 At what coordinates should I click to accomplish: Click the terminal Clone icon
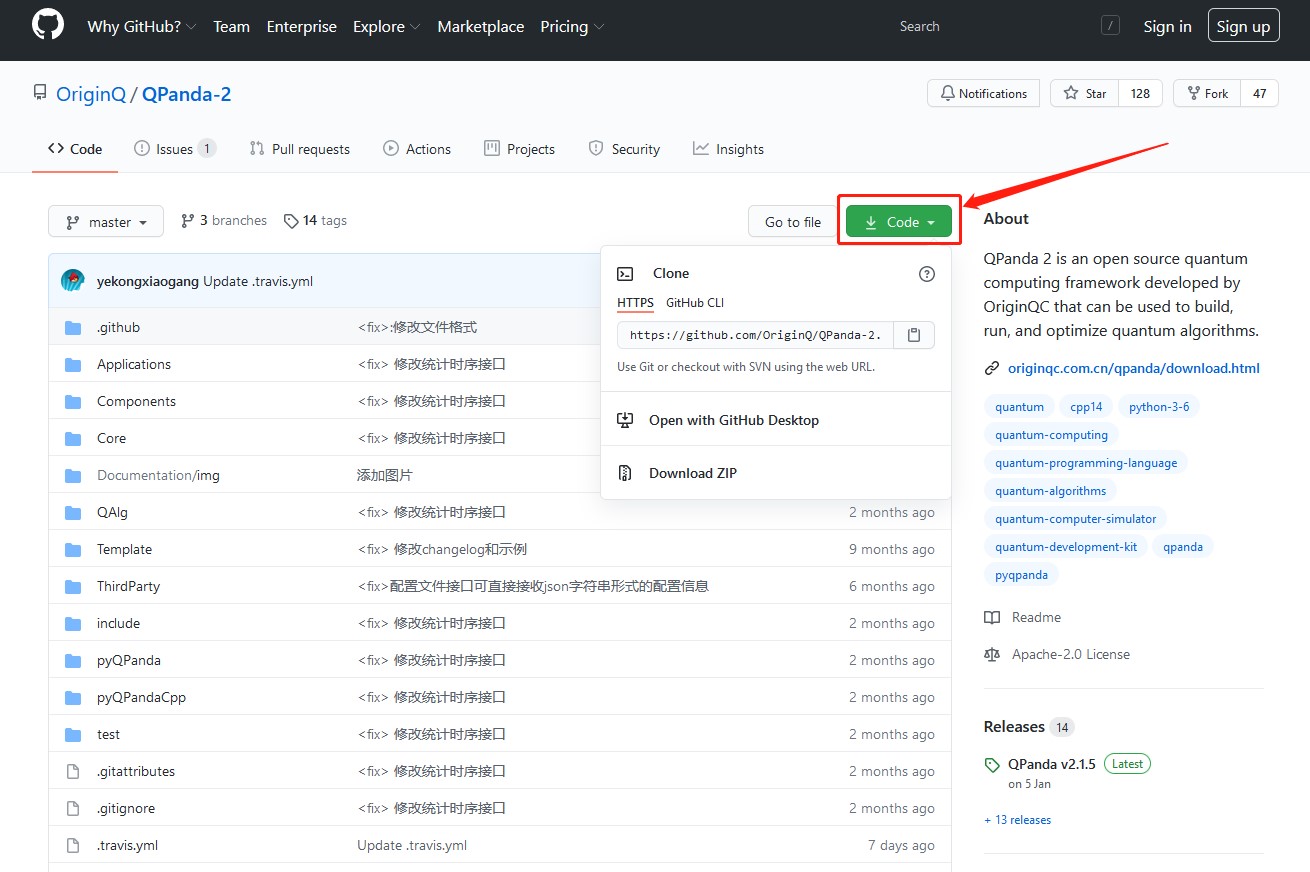625,274
